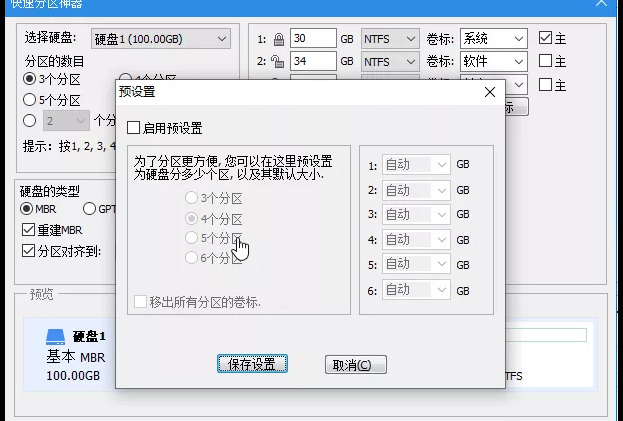This screenshot has width=623, height=421.
Task: Open preset size dropdown for partition 4
Action: click(416, 239)
